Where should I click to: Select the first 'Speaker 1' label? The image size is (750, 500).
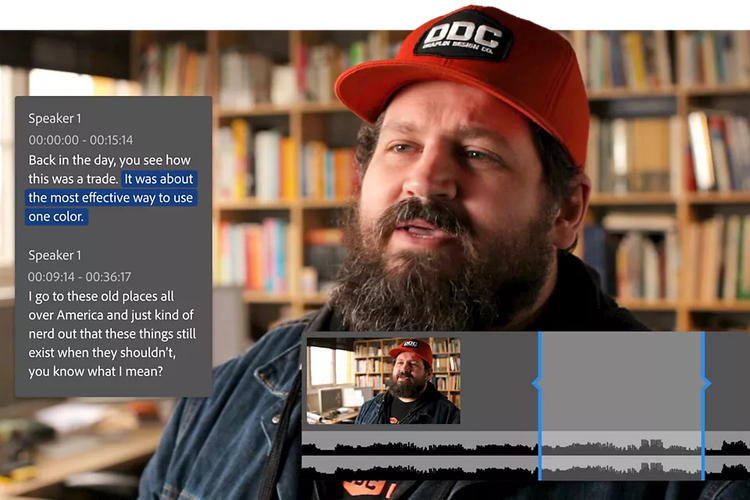[55, 118]
